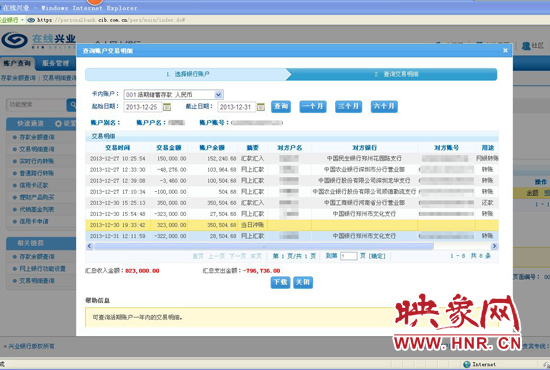Click 交易明细查询 in the top submenu bar
550x370 pixels.
tap(59, 78)
